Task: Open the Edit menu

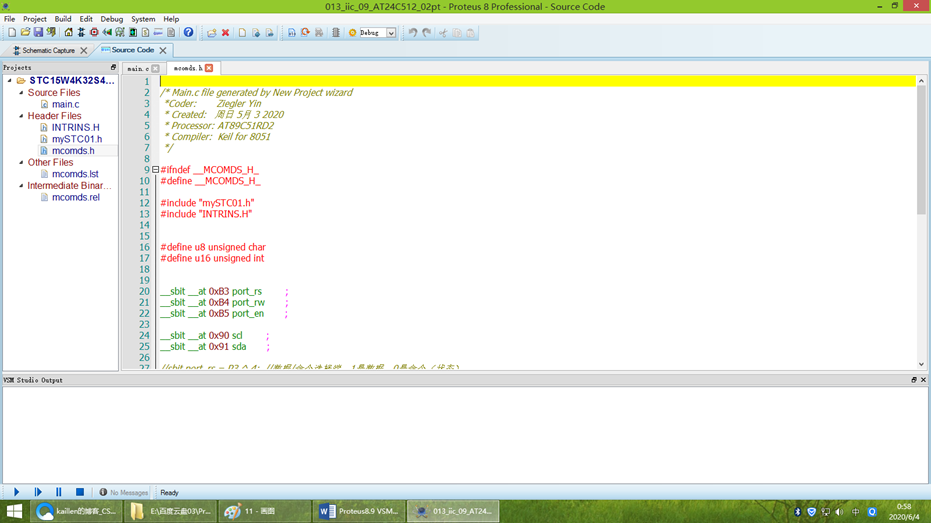Action: pyautogui.click(x=86, y=19)
